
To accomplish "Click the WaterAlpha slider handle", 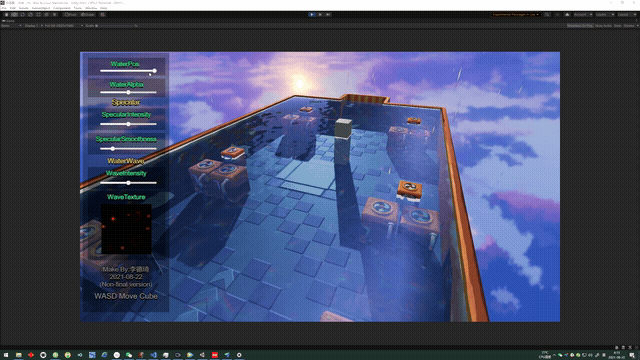I will 128,92.
